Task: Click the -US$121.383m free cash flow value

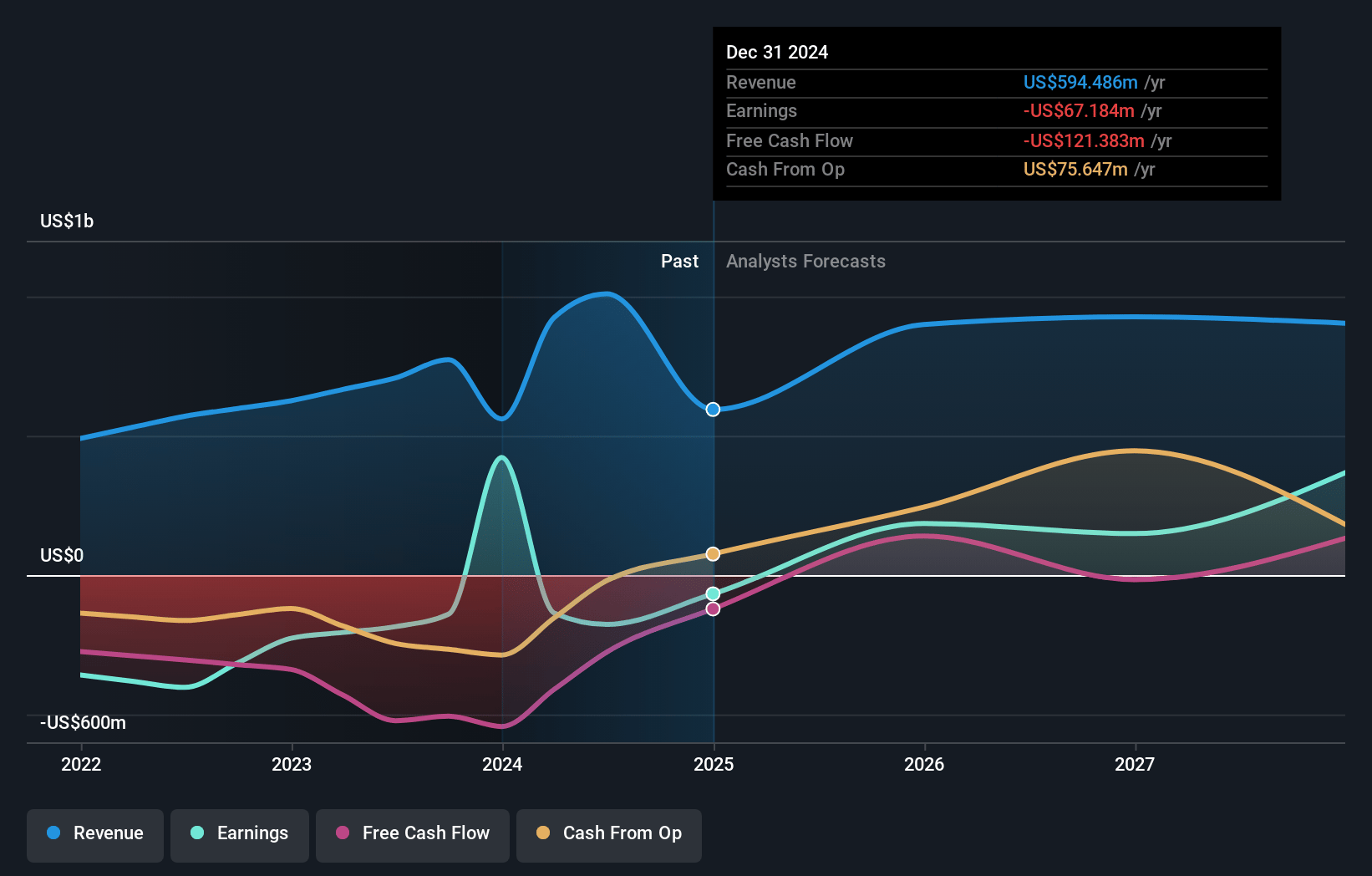Action: (x=1084, y=140)
